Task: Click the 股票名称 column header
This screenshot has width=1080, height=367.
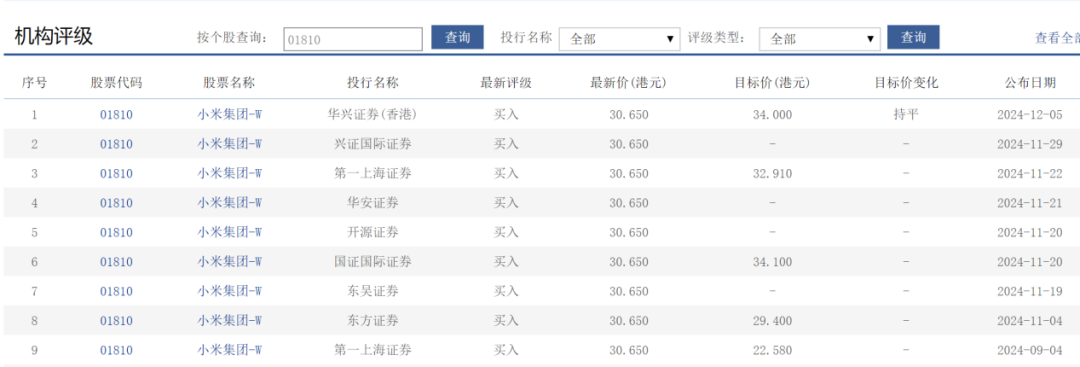Action: click(x=229, y=83)
